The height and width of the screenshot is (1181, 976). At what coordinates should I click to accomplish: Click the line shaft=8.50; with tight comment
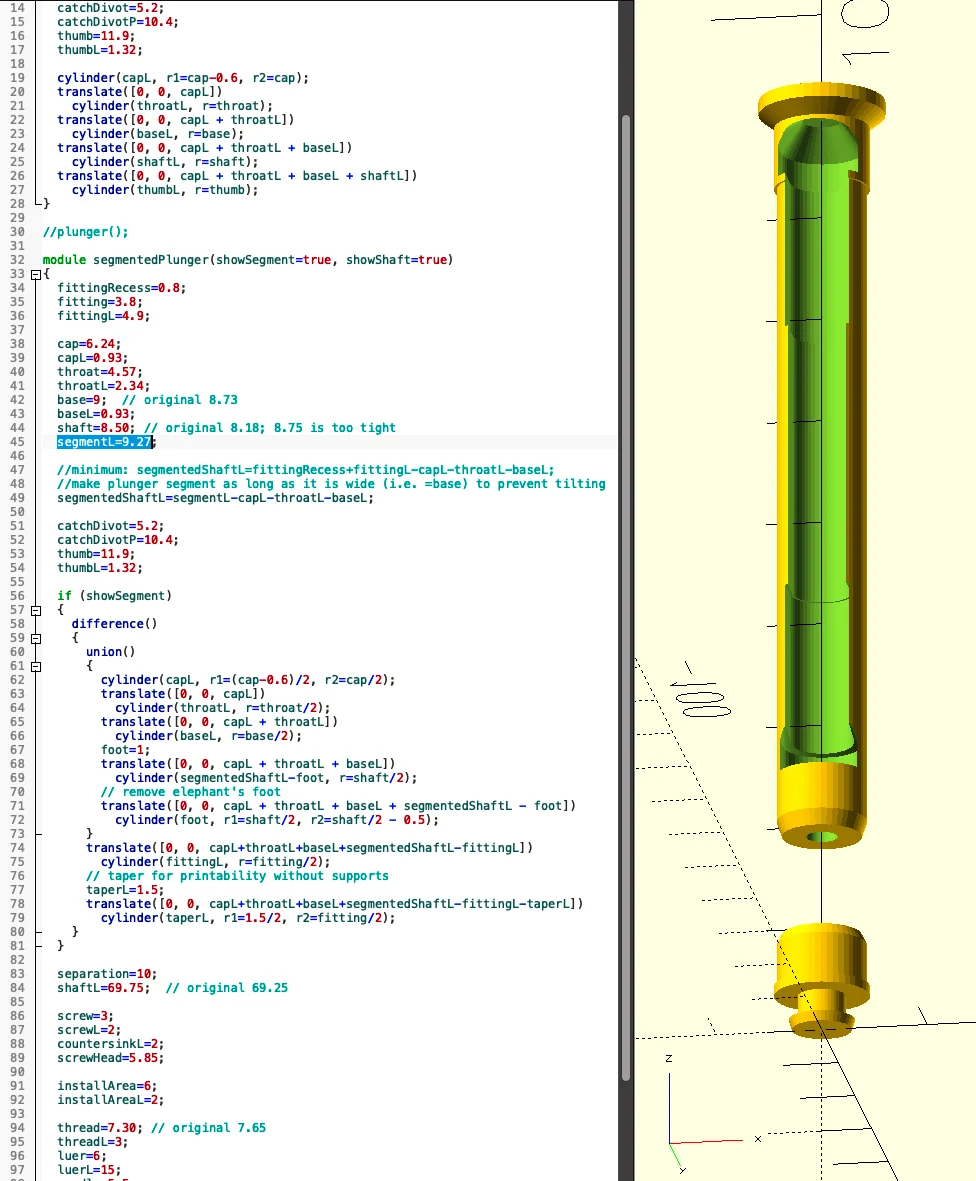pos(226,428)
